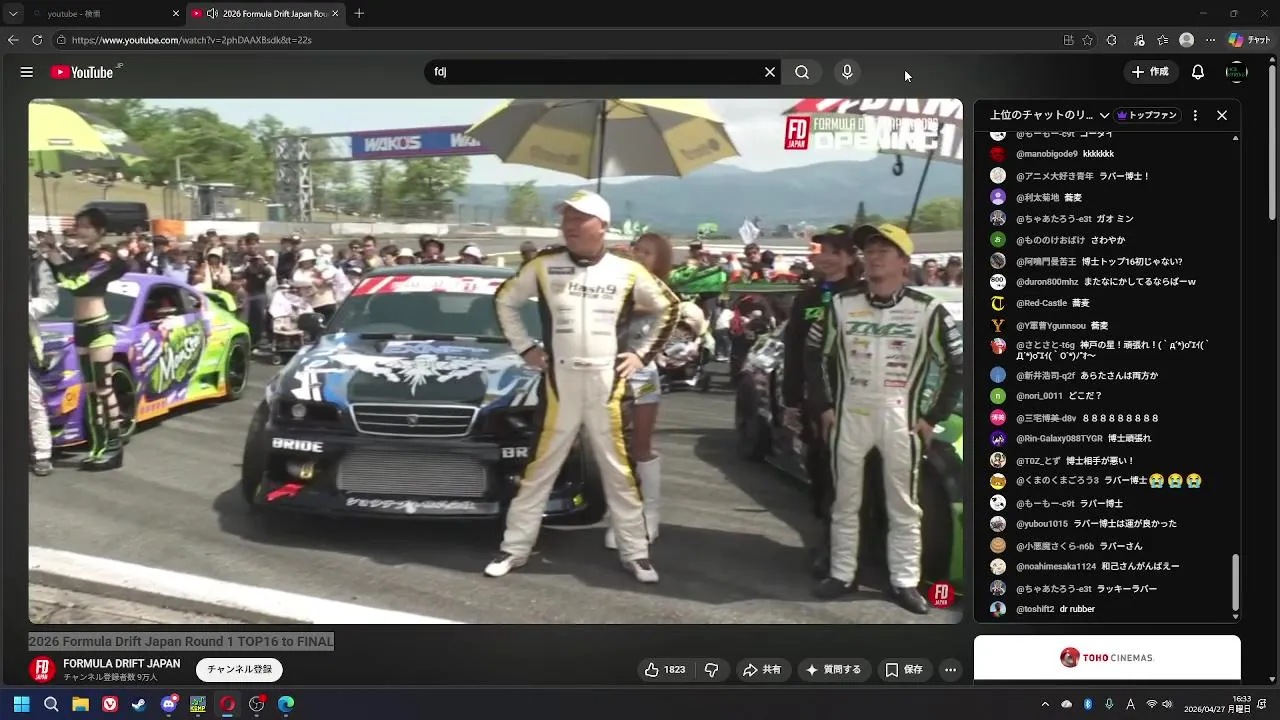Open browser settings three-dot menu

pos(1211,40)
